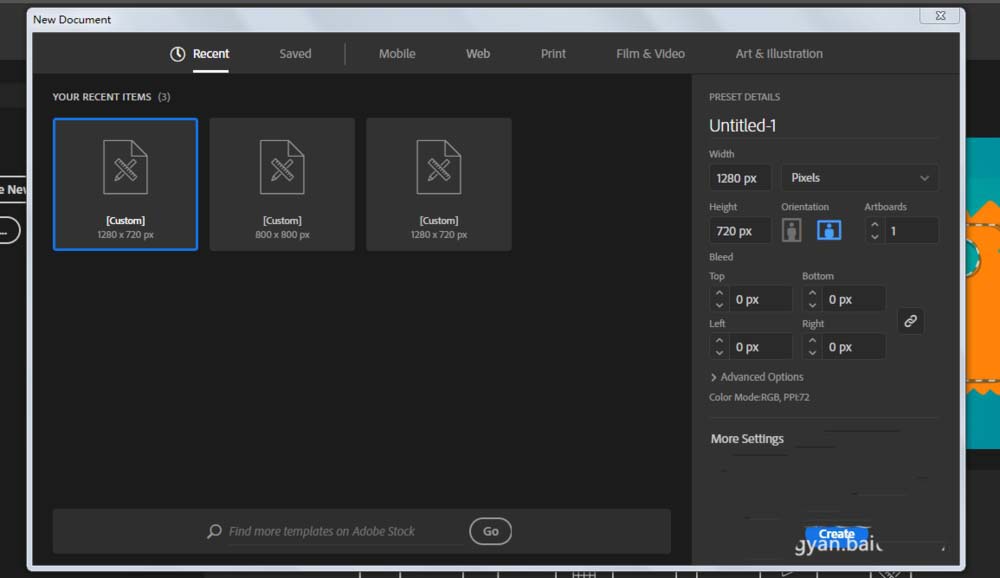Choose landscape orientation
This screenshot has width=1000, height=578.
pos(828,230)
